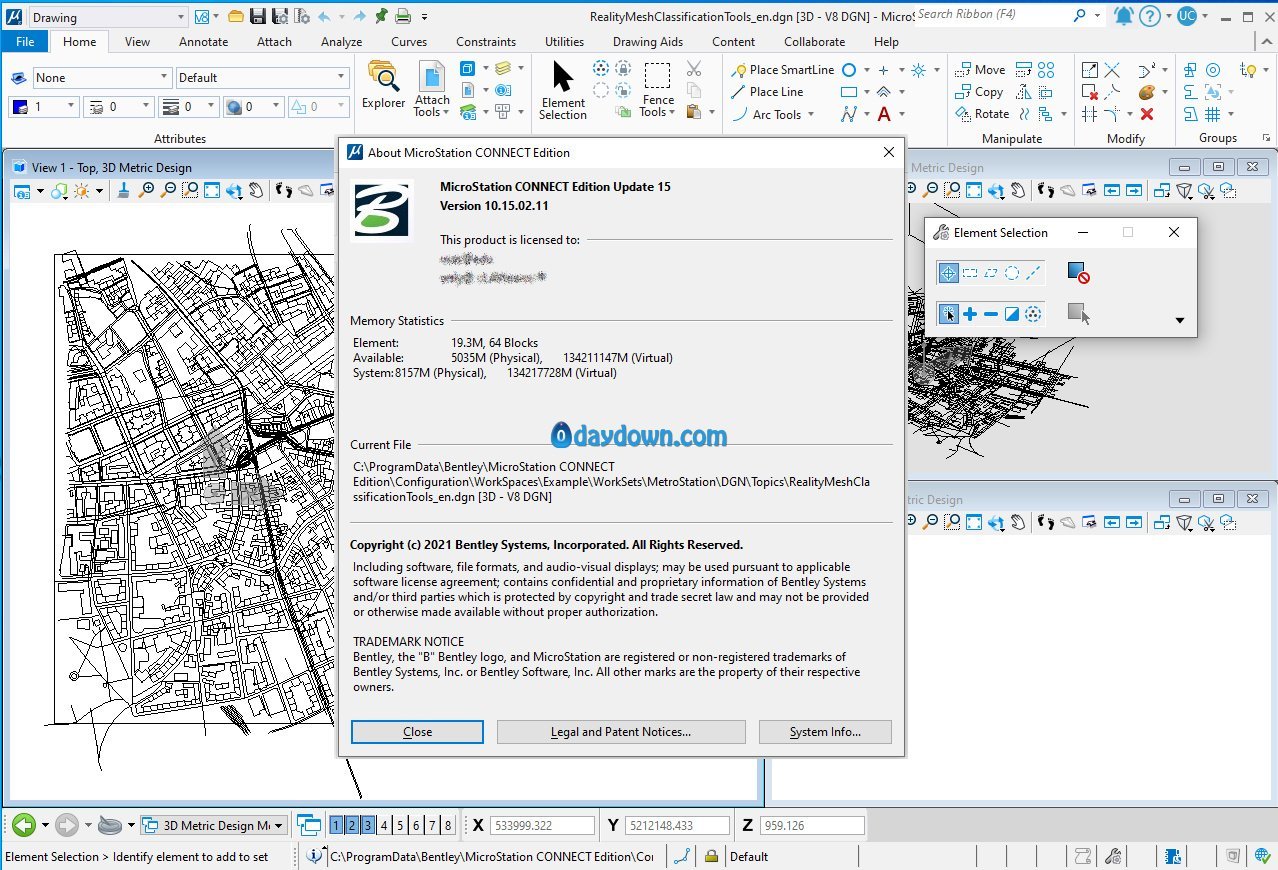The height and width of the screenshot is (870, 1278).
Task: Click the UC user account button
Action: click(x=1187, y=16)
